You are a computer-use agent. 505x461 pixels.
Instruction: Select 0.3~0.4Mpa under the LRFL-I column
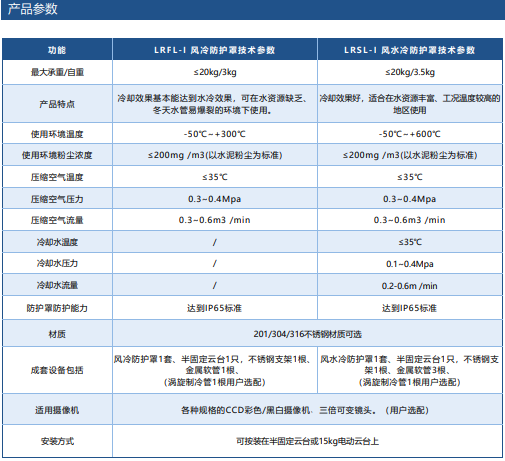point(215,199)
